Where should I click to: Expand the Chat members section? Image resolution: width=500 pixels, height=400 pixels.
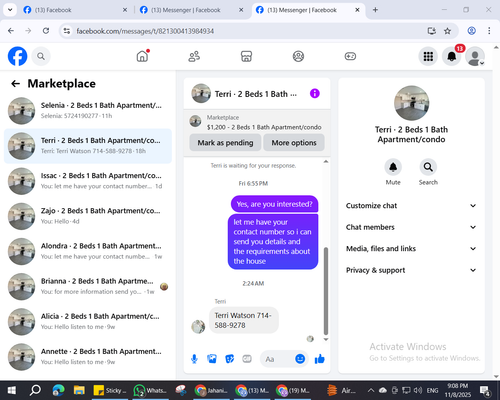click(x=411, y=227)
